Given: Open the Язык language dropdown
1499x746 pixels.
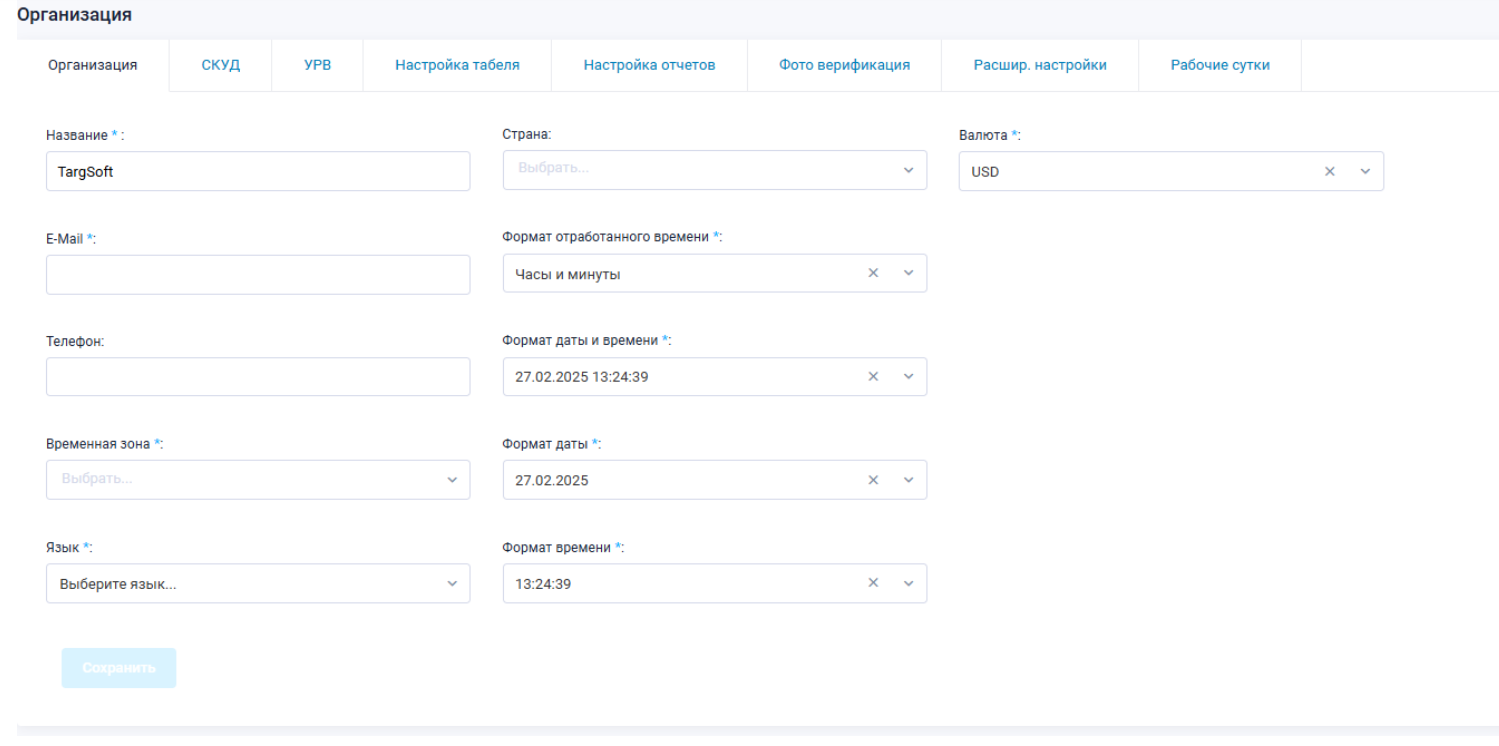Looking at the screenshot, I should (257, 584).
